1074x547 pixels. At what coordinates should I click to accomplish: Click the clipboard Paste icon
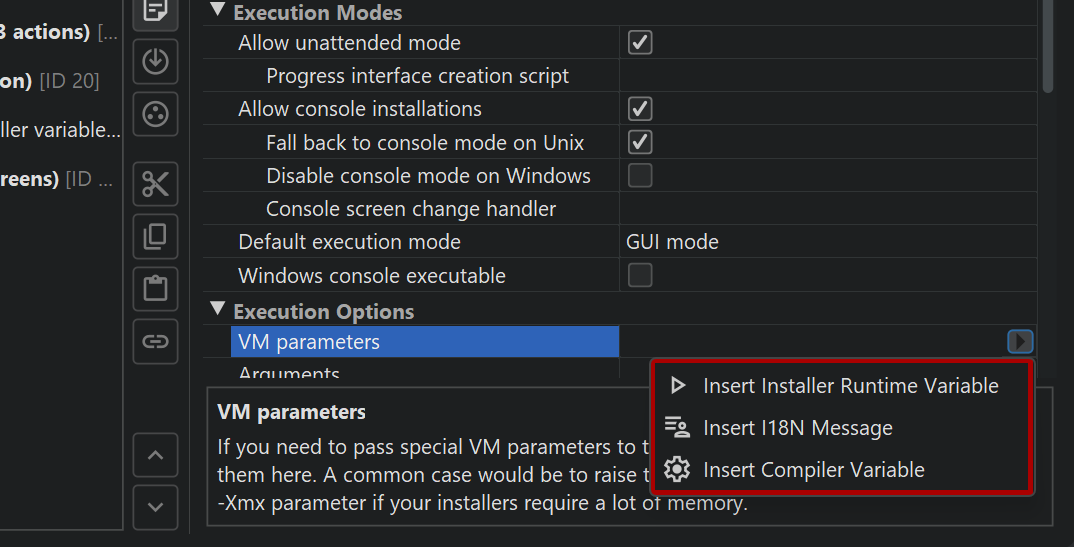point(155,289)
